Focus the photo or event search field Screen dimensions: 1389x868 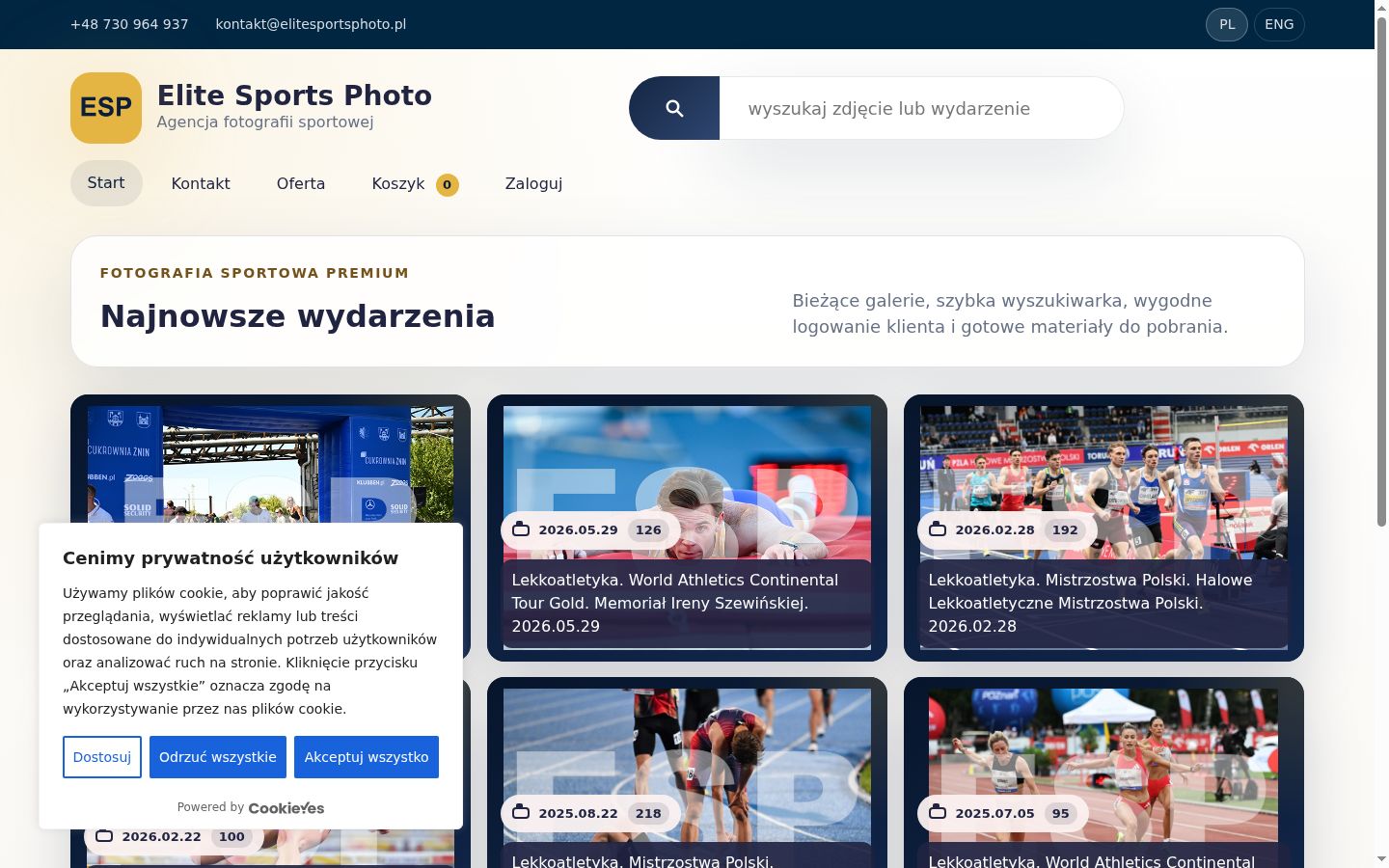[921, 108]
